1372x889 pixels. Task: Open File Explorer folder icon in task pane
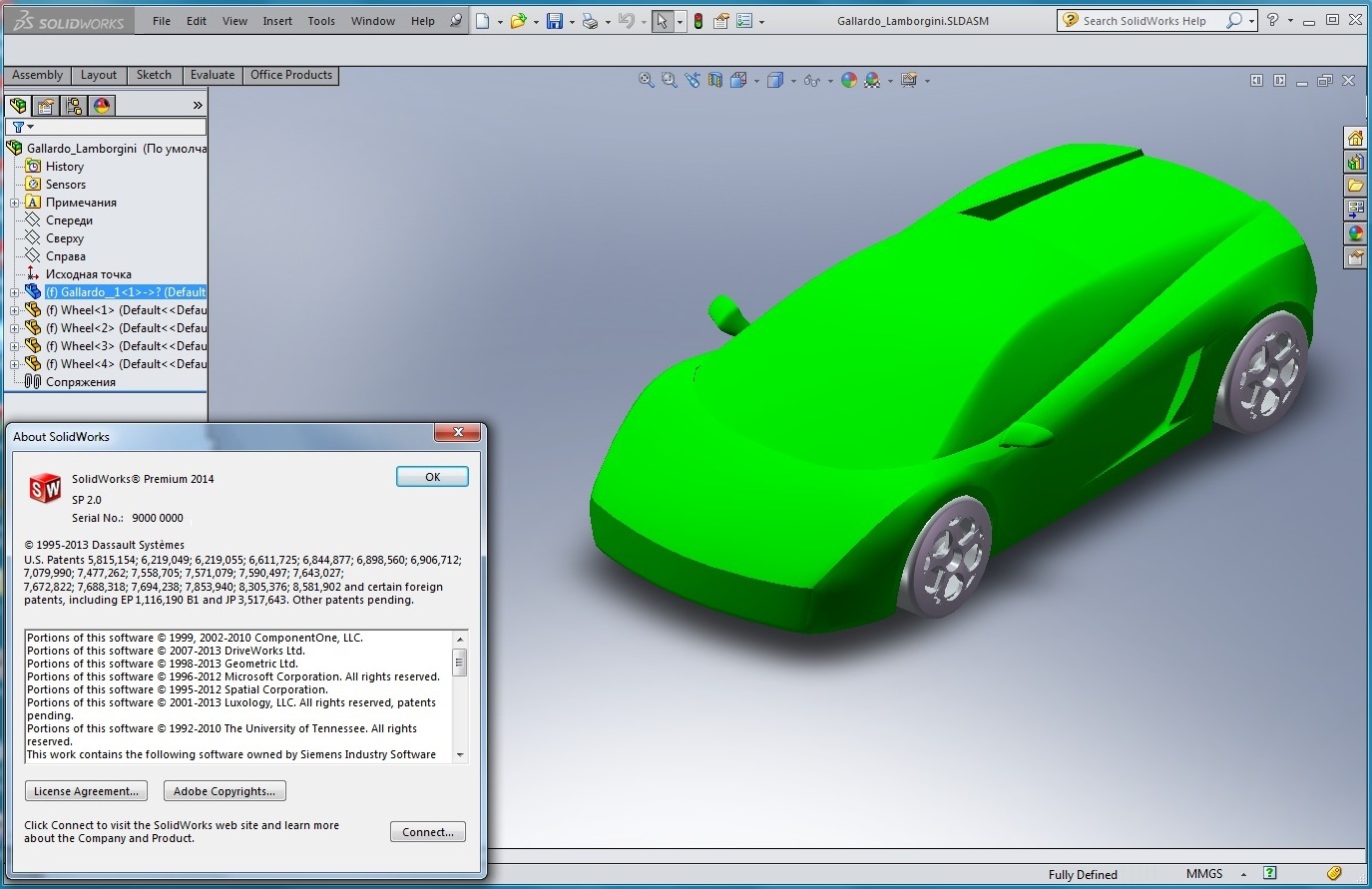[x=1355, y=186]
